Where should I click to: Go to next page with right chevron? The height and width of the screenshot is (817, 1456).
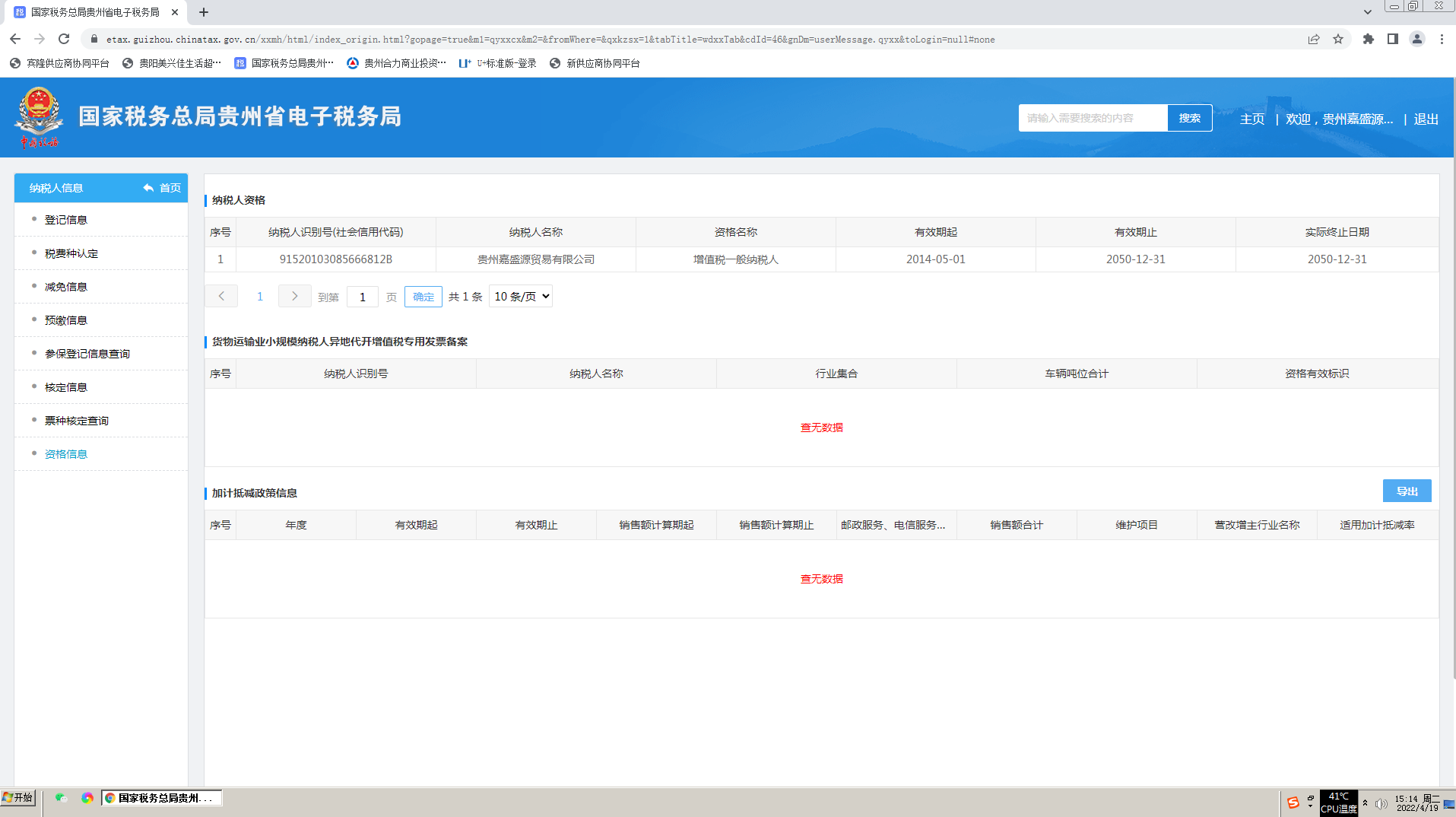click(294, 296)
